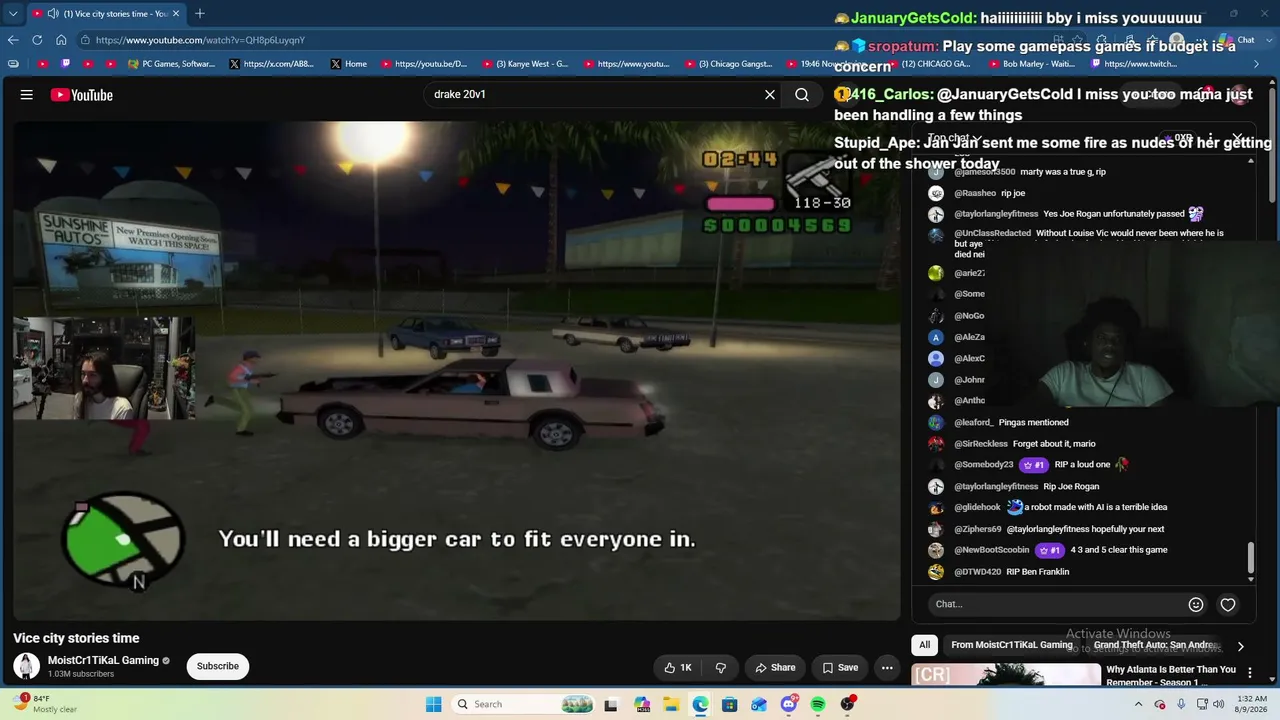Open the video's more actions menu
This screenshot has height=720, width=1280.
[x=887, y=667]
